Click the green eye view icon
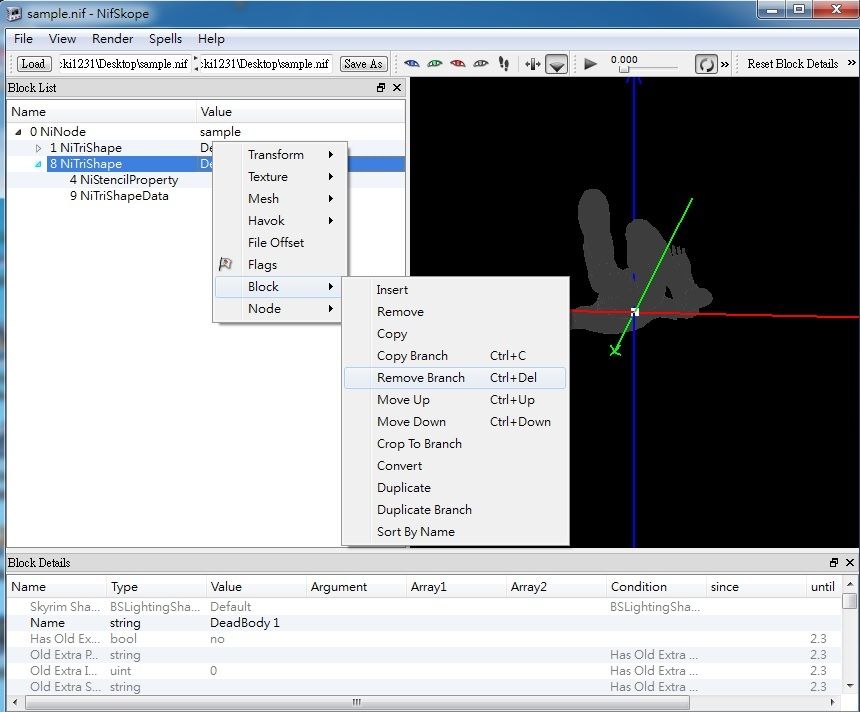Image resolution: width=860 pixels, height=712 pixels. click(435, 64)
